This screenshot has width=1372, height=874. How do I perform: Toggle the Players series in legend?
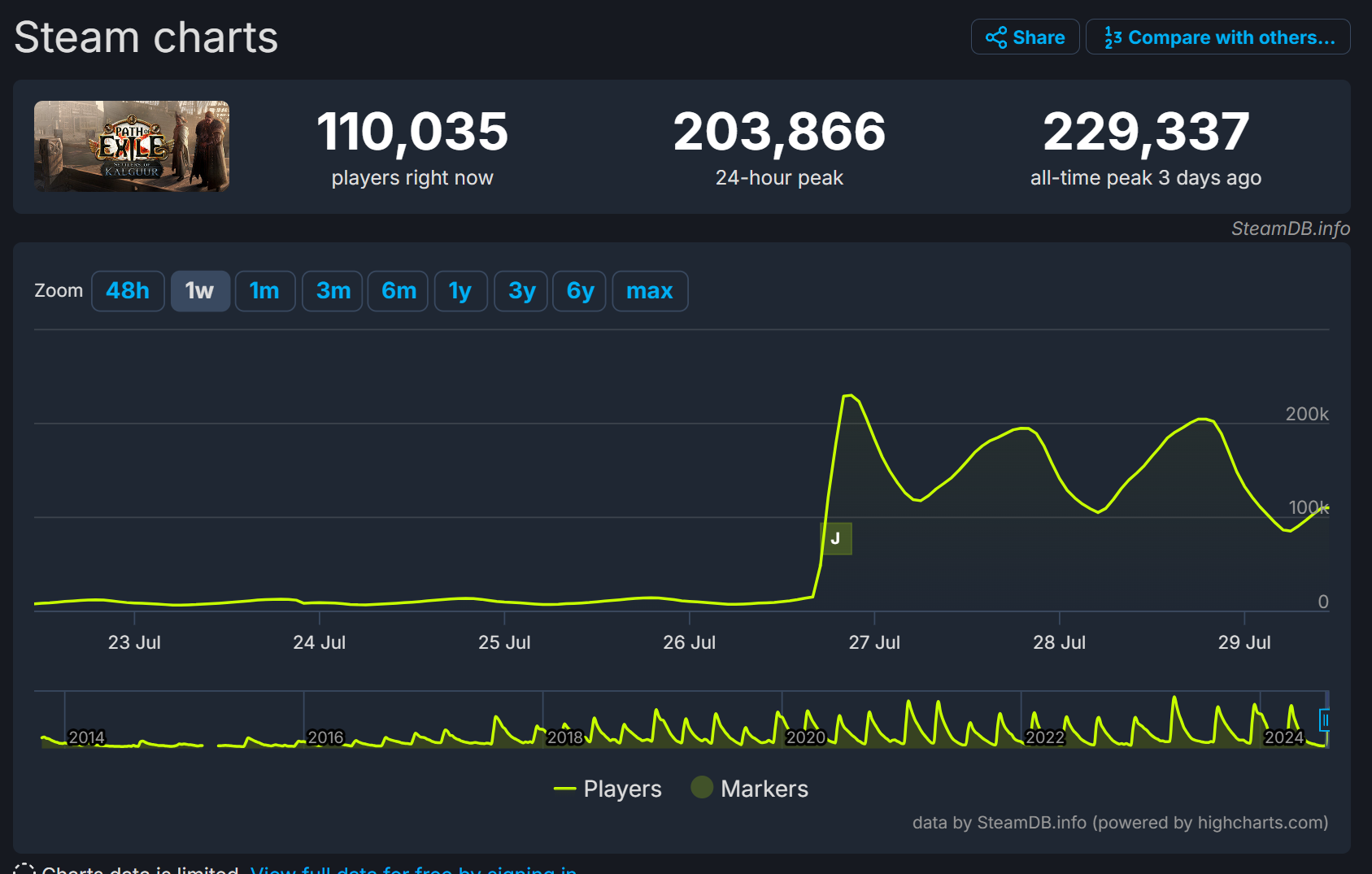608,789
